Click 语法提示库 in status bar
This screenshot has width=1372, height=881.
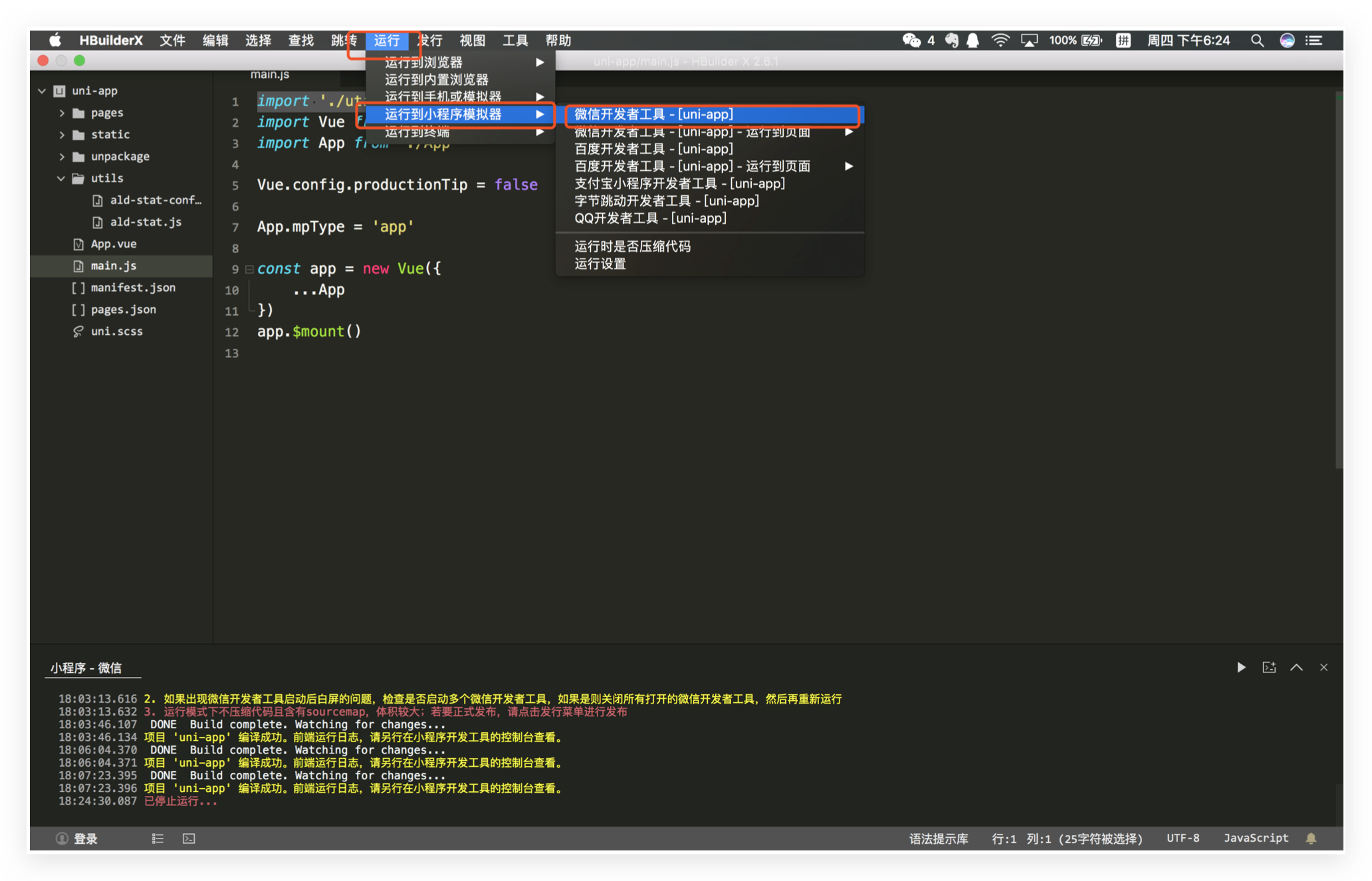939,838
